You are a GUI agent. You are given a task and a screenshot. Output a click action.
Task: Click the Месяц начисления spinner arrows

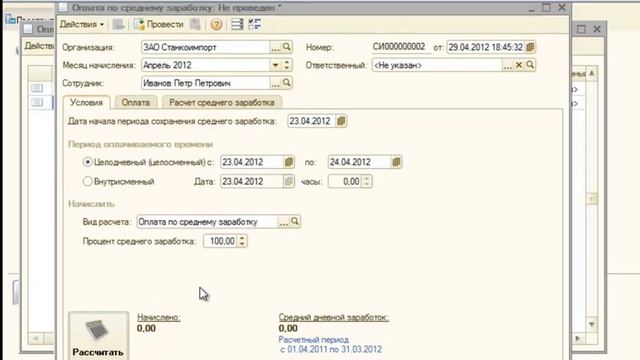click(x=287, y=65)
